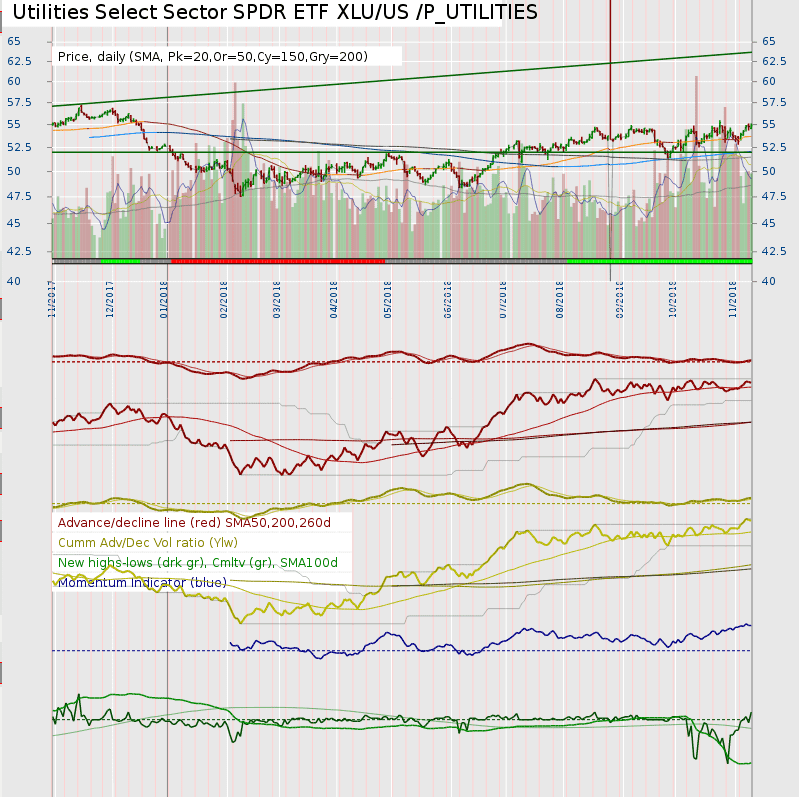
Task: Click the blue momentum indicator line
Action: point(491,643)
